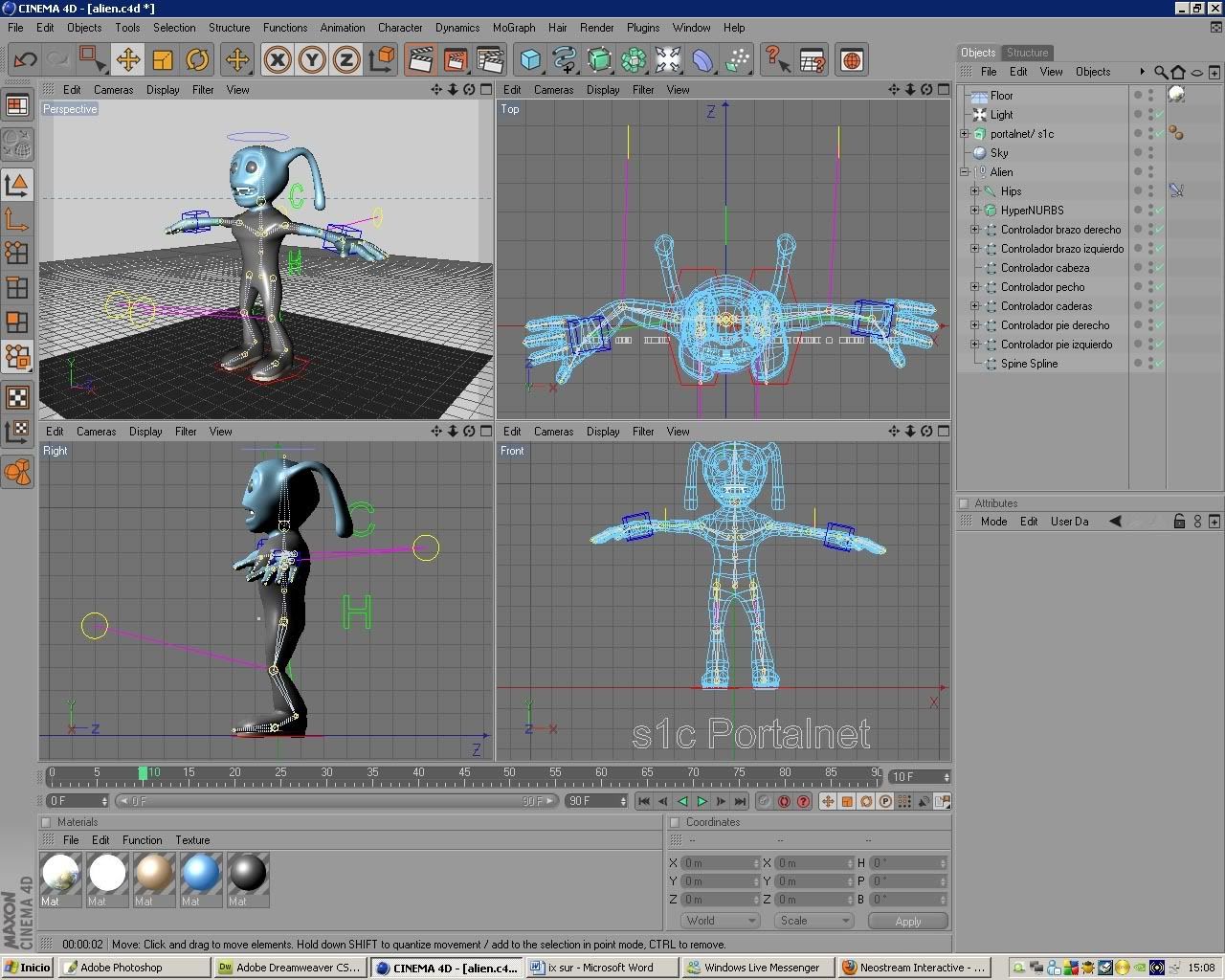Open Render Settings
This screenshot has height=980, width=1225.
tap(489, 60)
